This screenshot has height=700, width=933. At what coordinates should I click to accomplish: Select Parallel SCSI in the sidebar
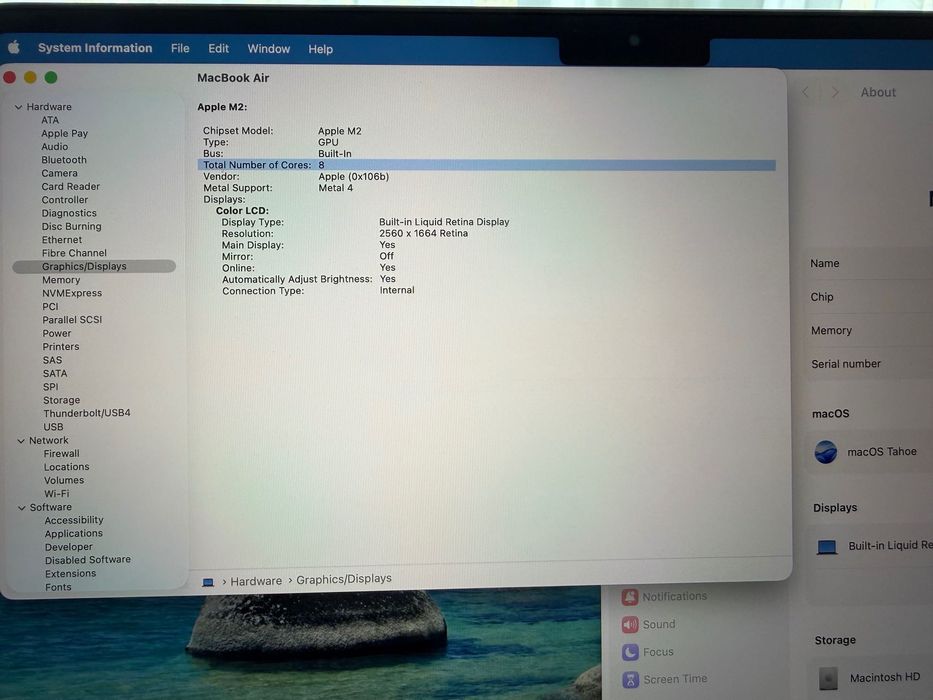click(x=72, y=320)
